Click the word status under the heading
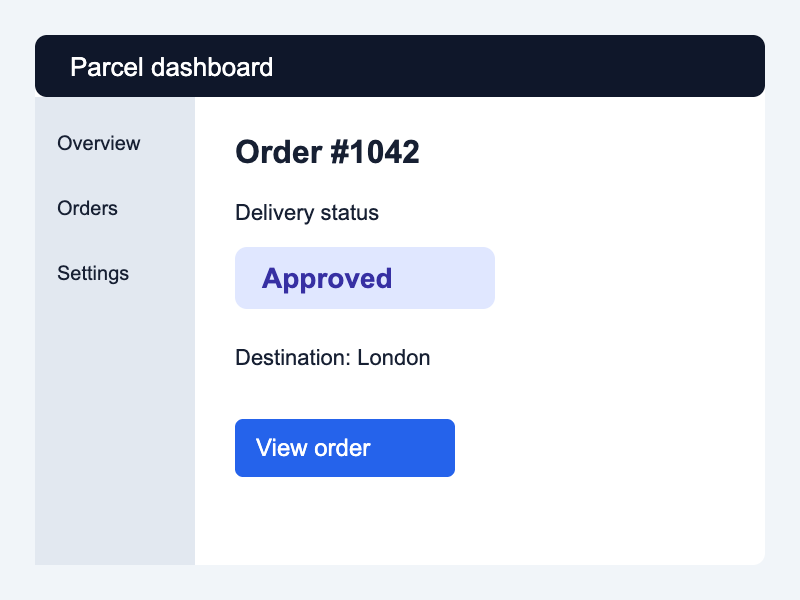This screenshot has height=600, width=800. point(349,213)
